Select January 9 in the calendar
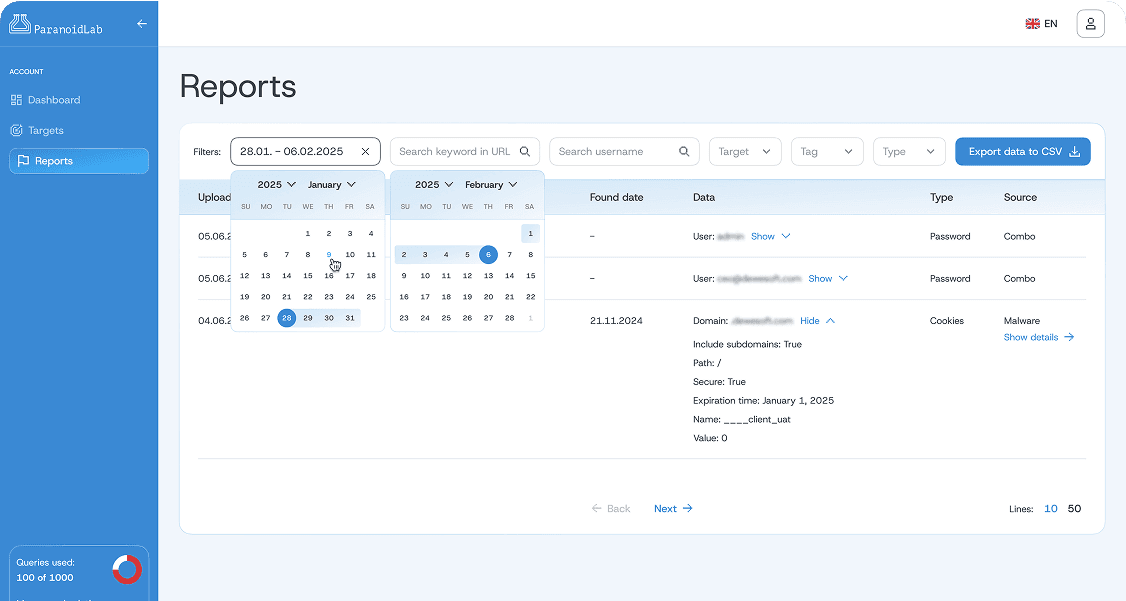Image resolution: width=1126 pixels, height=601 pixels. click(x=329, y=255)
